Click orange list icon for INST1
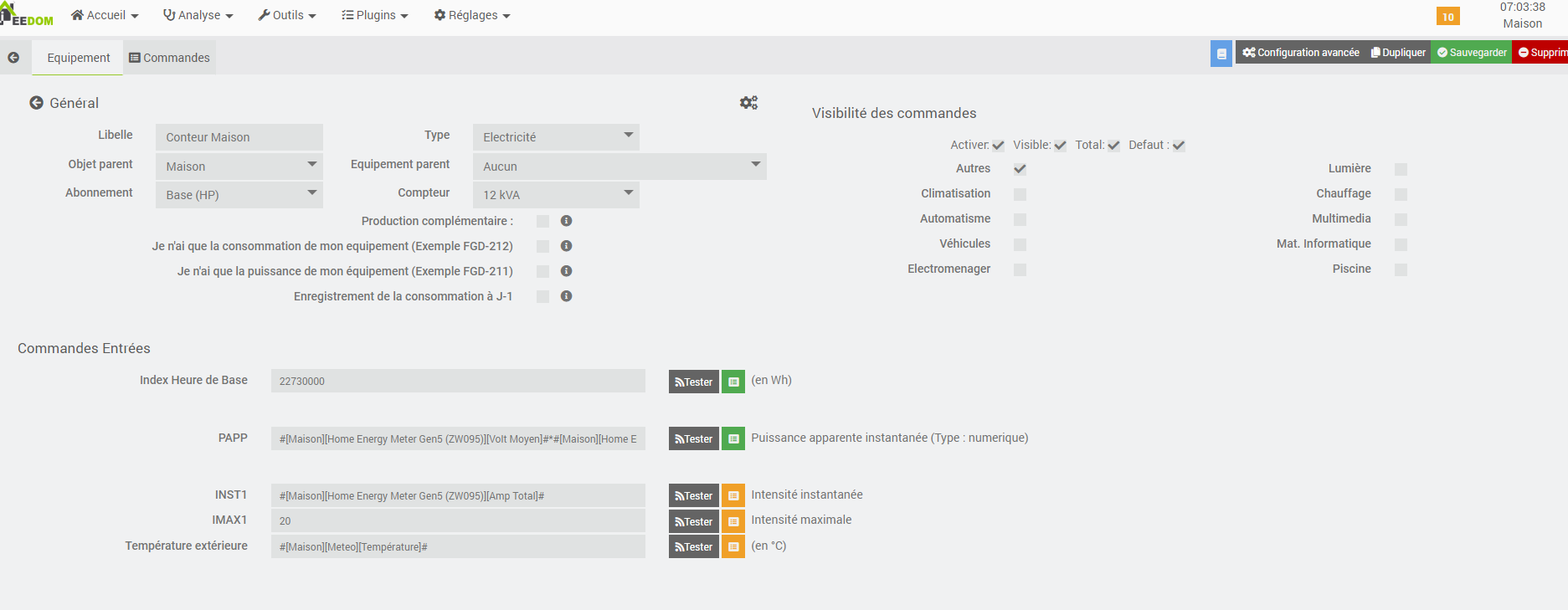This screenshot has width=1568, height=610. (x=733, y=495)
